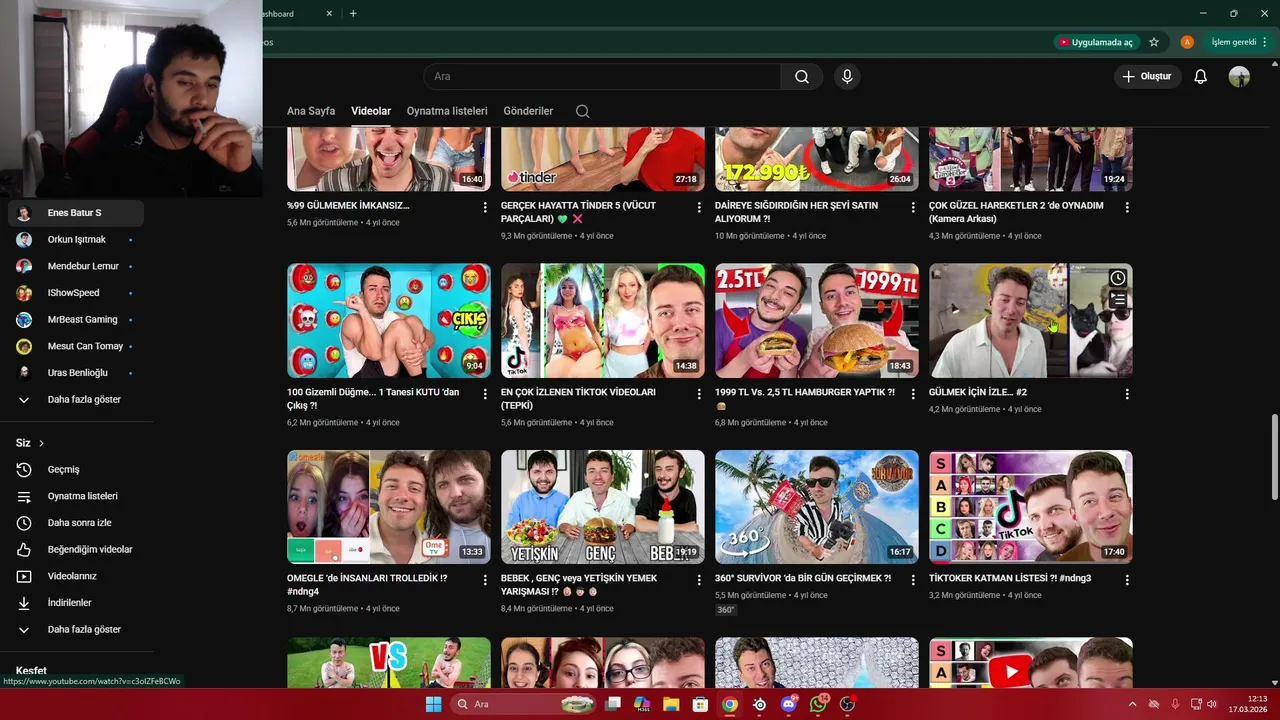This screenshot has height=720, width=1280.
Task: Open OBS Studio from taskbar
Action: coord(848,704)
